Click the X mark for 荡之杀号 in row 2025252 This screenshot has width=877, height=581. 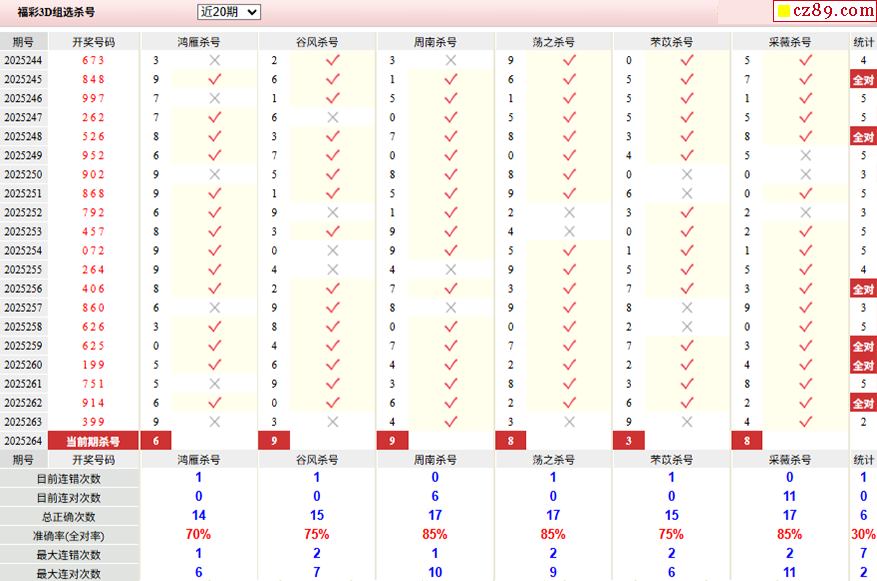click(x=569, y=212)
